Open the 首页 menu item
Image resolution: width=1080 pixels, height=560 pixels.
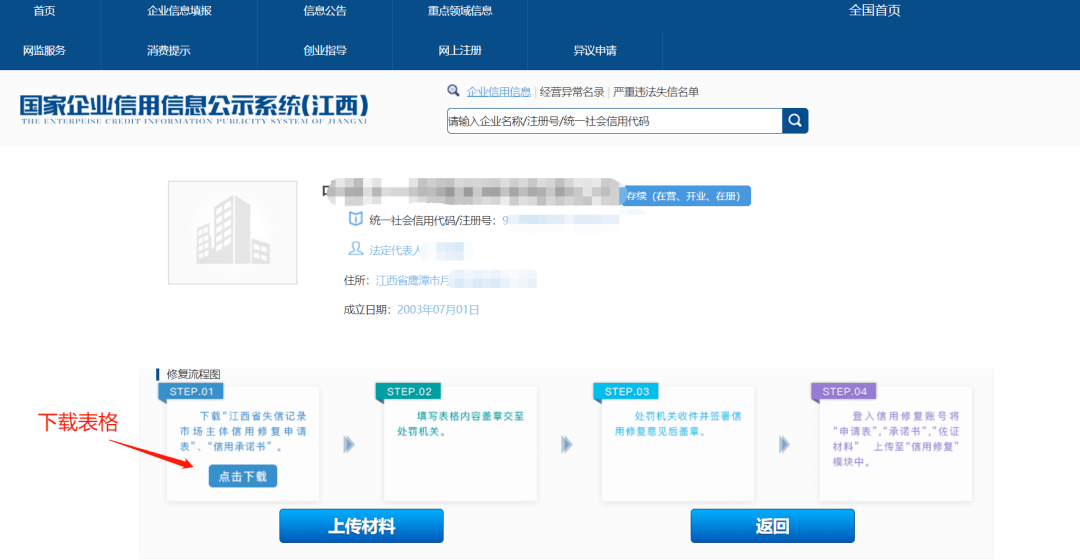[44, 11]
